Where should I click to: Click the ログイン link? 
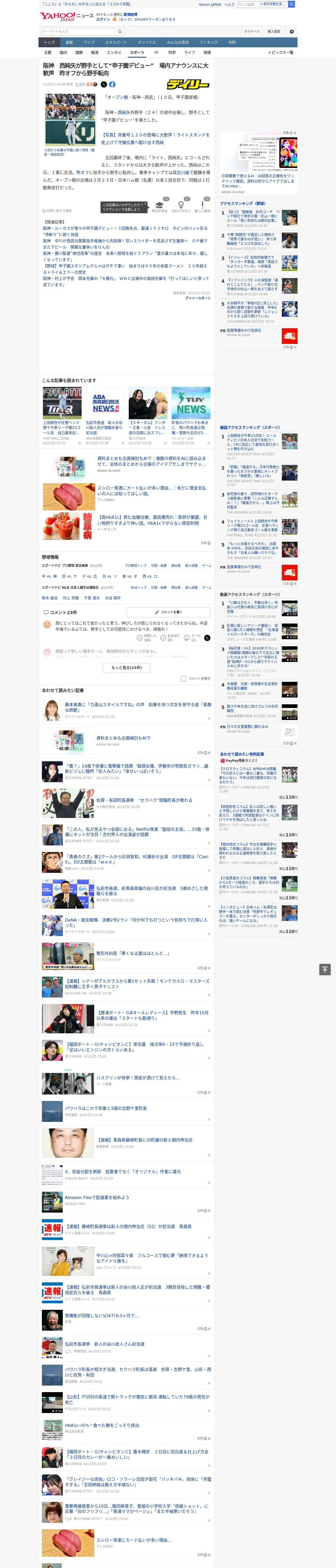[103, 20]
